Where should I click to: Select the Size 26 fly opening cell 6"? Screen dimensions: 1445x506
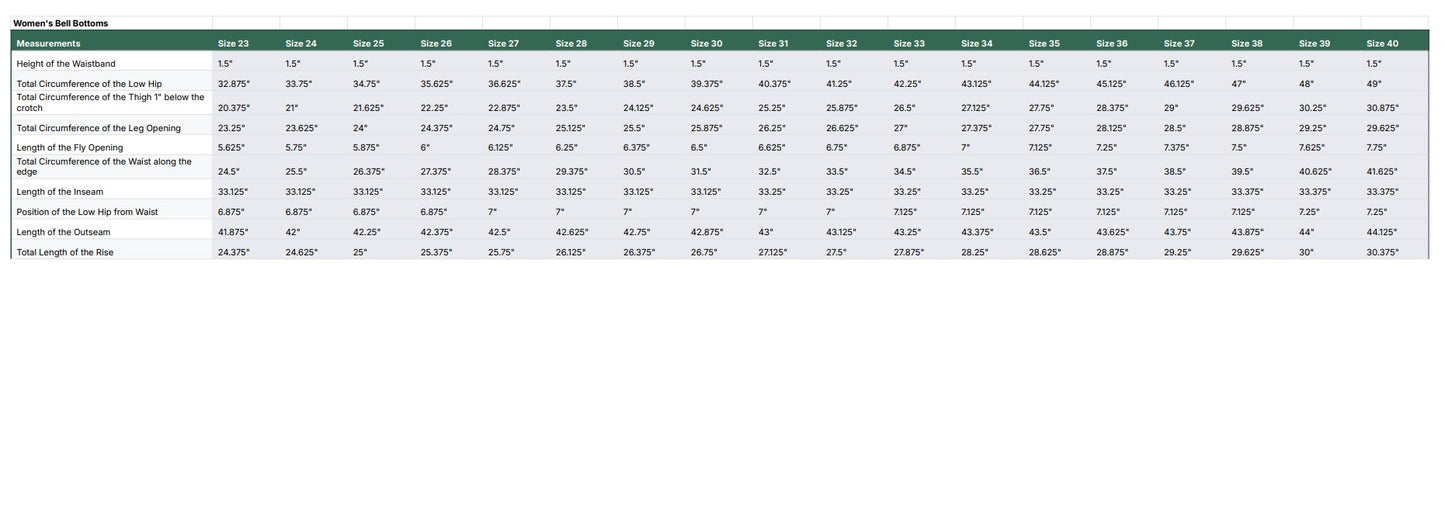(426, 148)
